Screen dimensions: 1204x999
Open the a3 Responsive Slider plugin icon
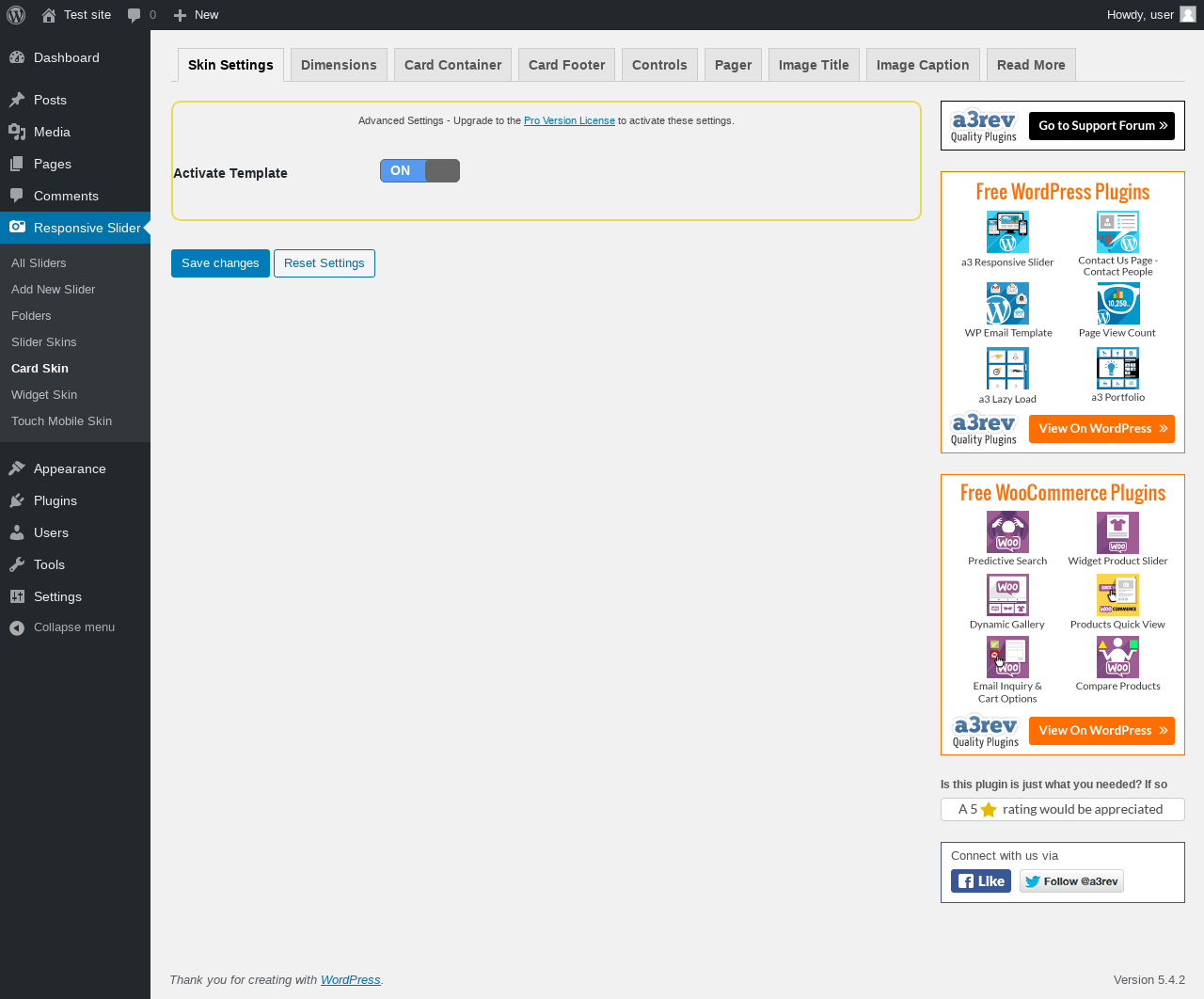pyautogui.click(x=1007, y=232)
